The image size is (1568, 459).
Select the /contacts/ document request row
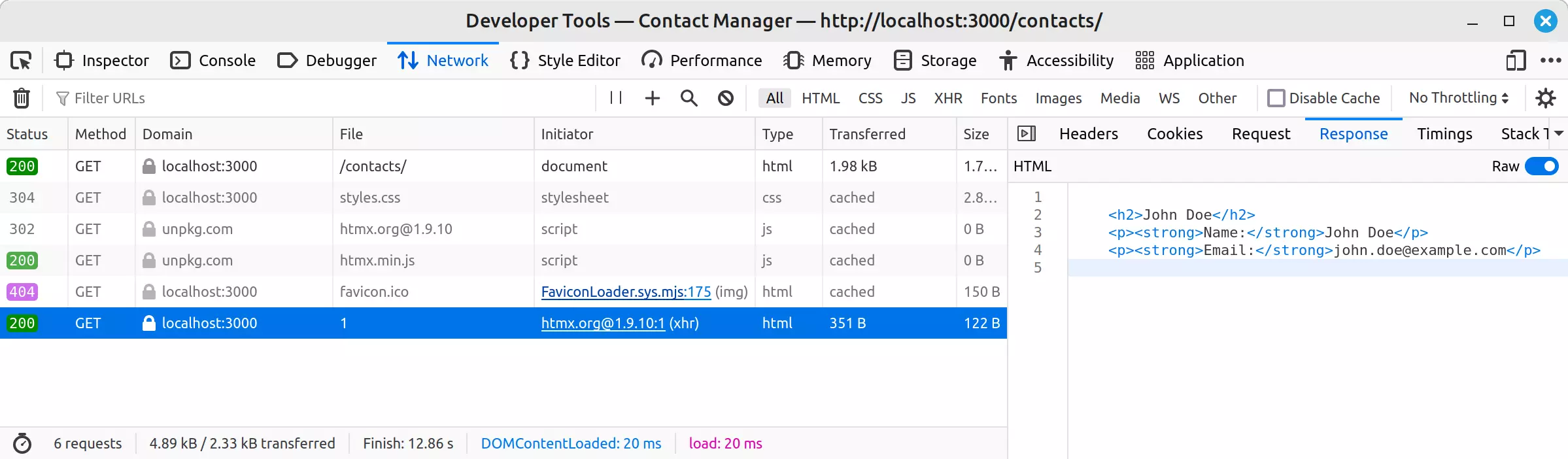503,166
